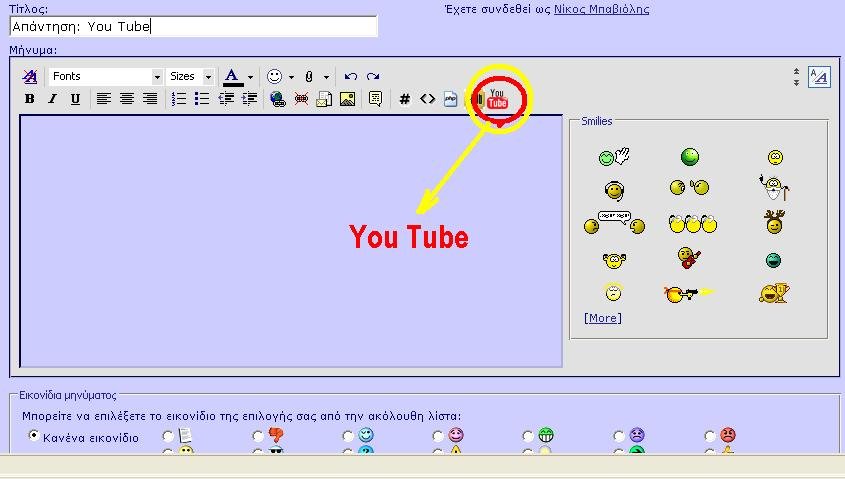Switch editor mode with the A/A icon
The width and height of the screenshot is (845, 479).
tap(819, 77)
